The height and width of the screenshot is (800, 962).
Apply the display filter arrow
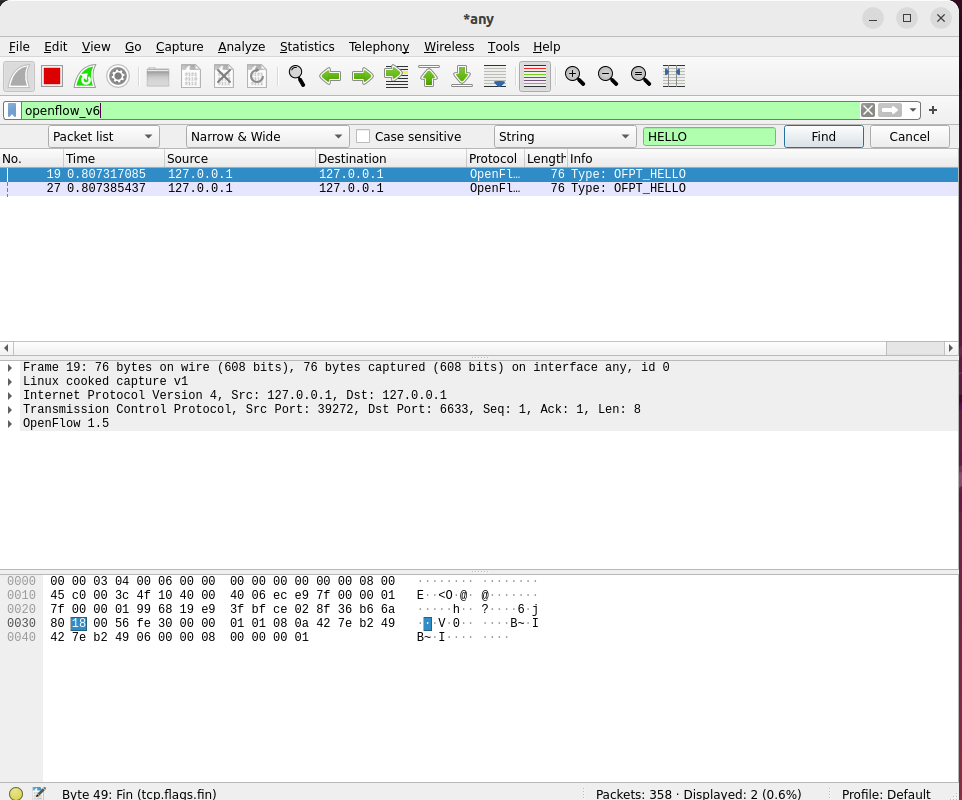[x=890, y=110]
